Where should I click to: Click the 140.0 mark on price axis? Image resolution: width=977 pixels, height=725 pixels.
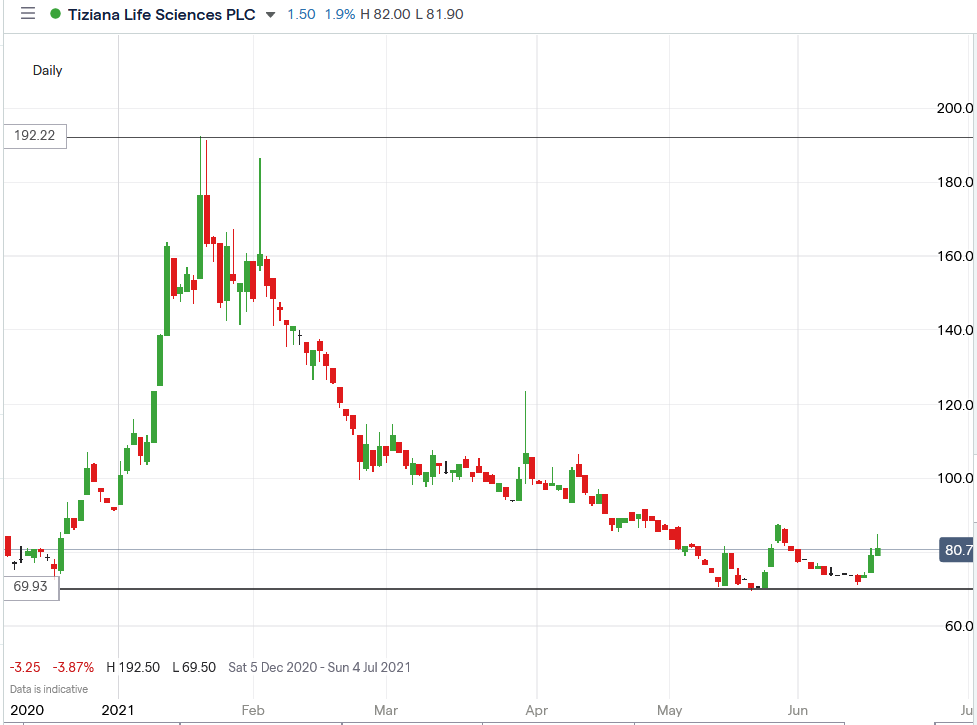click(957, 330)
